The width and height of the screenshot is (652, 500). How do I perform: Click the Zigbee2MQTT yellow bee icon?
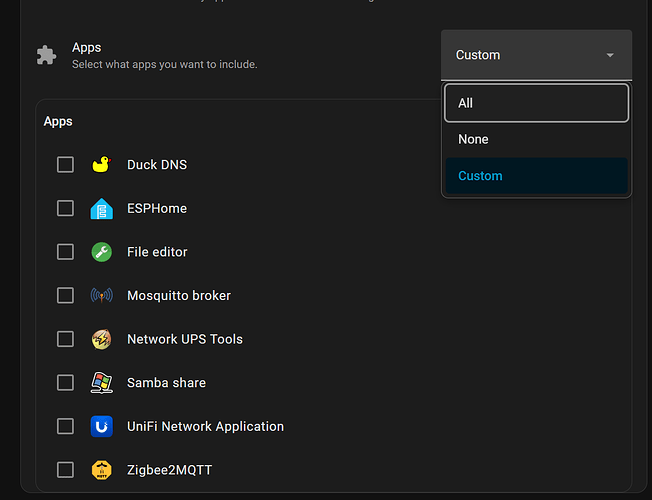point(101,470)
